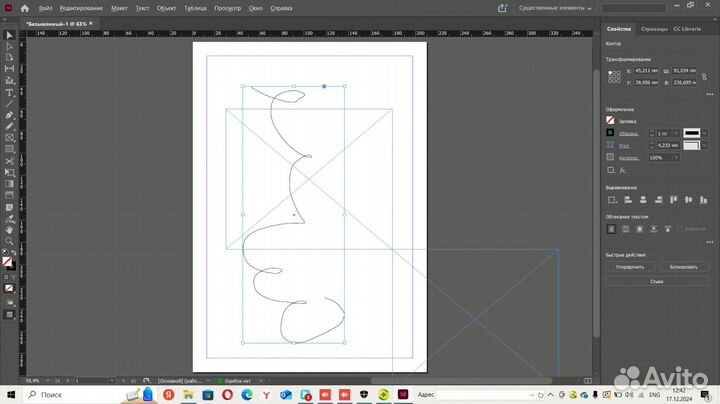720x404 pixels.
Task: Click the Home icon in top bar
Action: click(25, 8)
